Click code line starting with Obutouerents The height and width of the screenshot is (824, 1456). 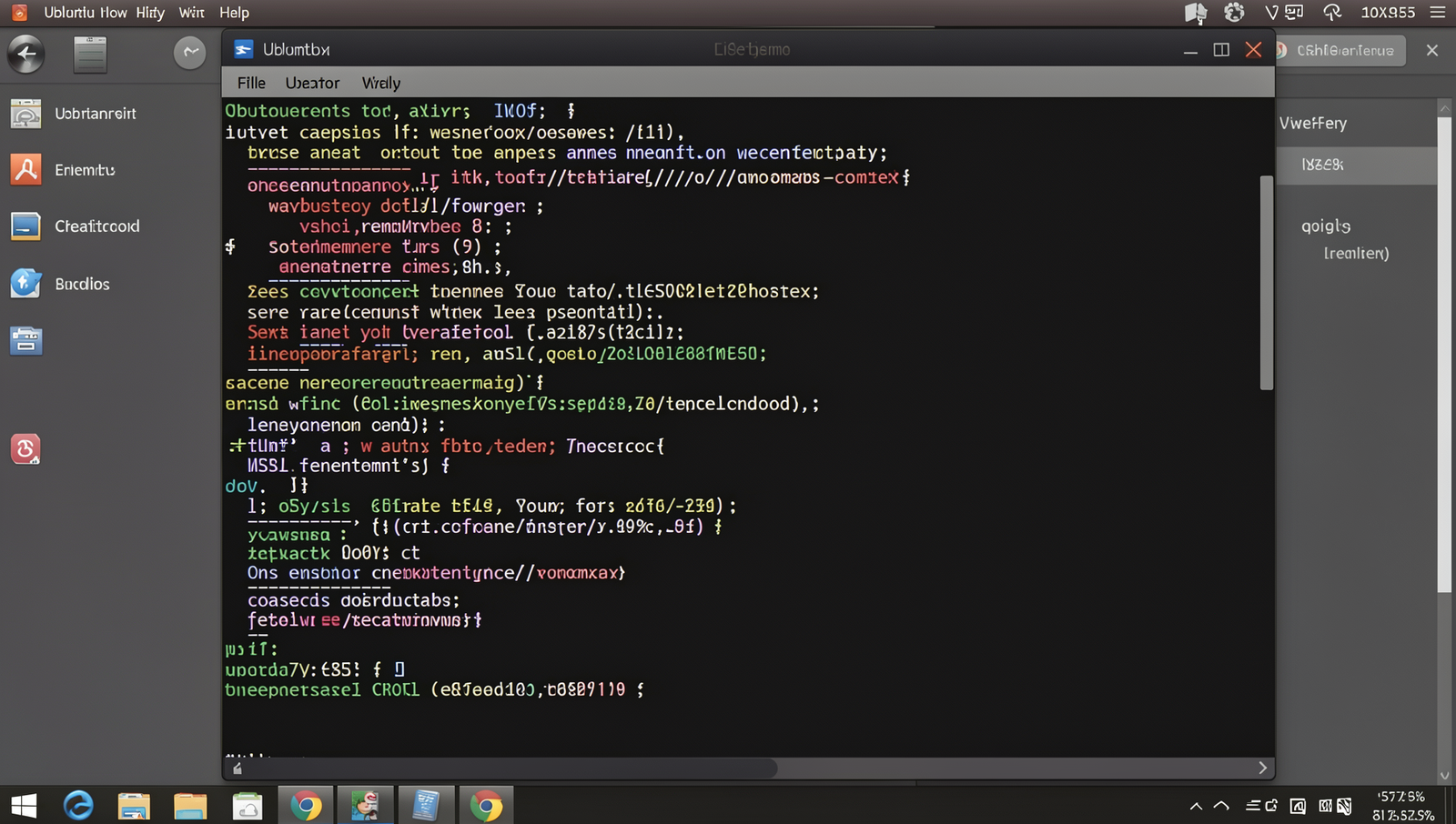pyautogui.click(x=400, y=111)
